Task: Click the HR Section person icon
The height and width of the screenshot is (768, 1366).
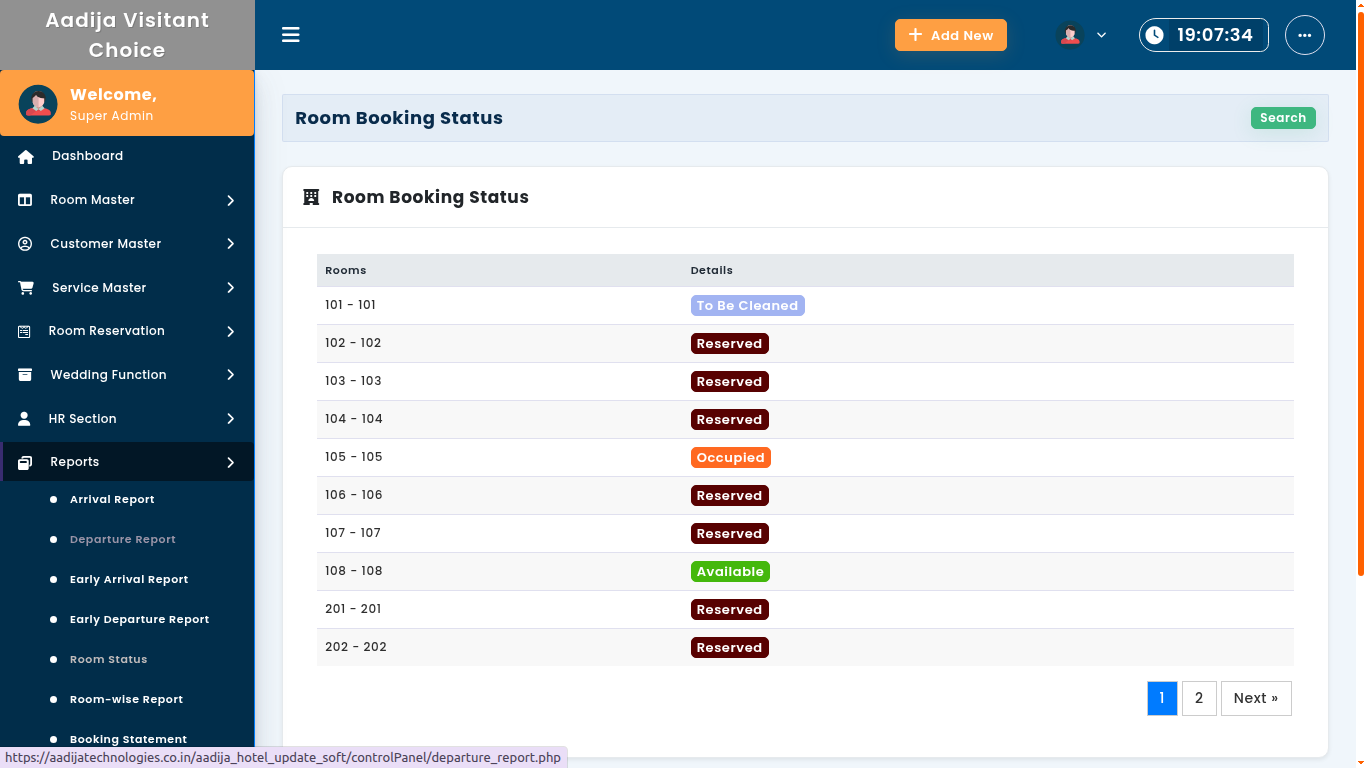Action: tap(25, 419)
